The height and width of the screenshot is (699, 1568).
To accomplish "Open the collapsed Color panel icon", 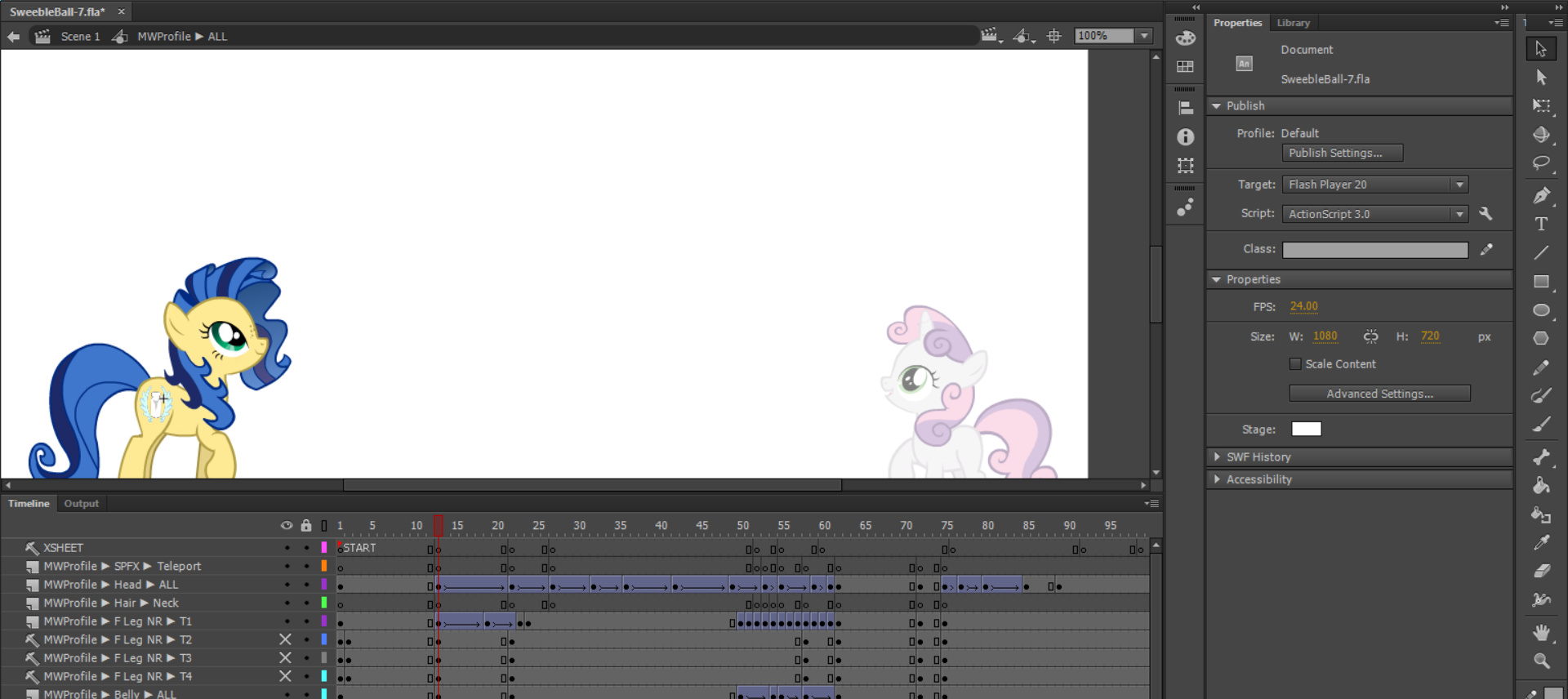I will pos(1185,38).
